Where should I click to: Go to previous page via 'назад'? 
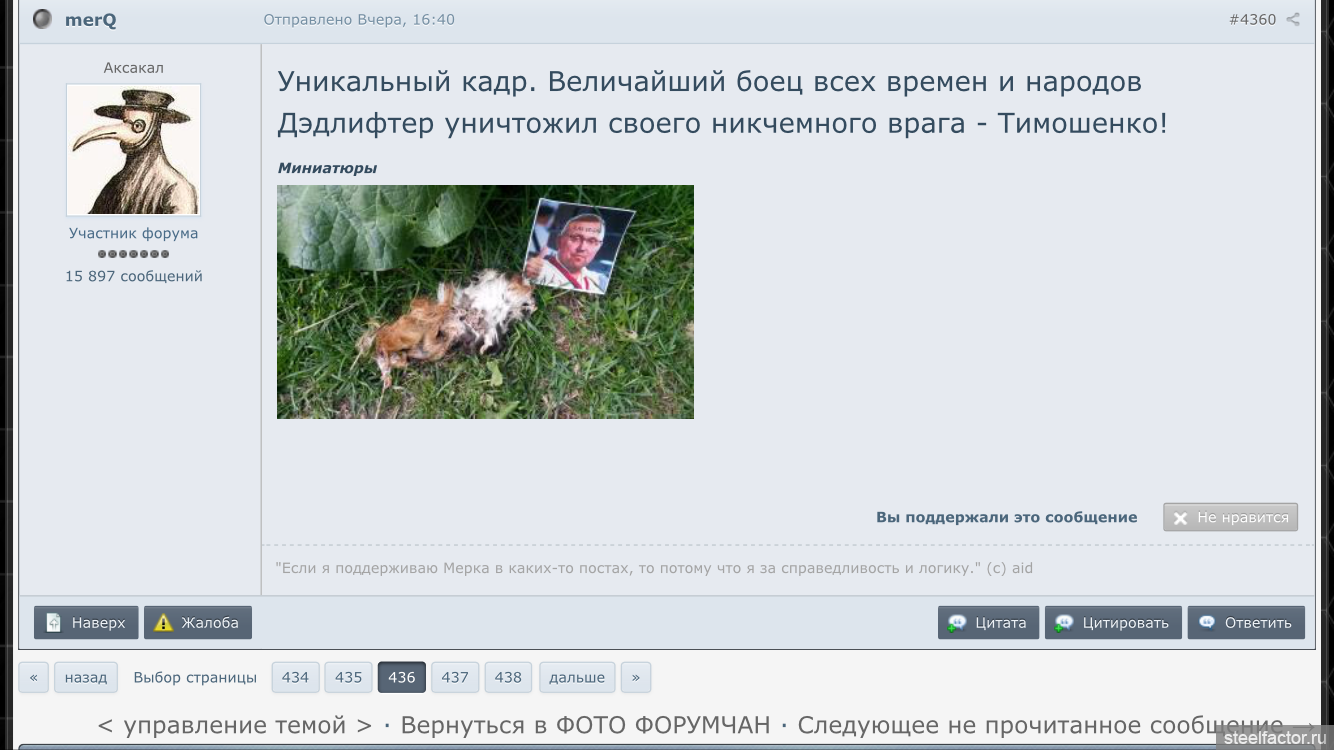click(86, 677)
